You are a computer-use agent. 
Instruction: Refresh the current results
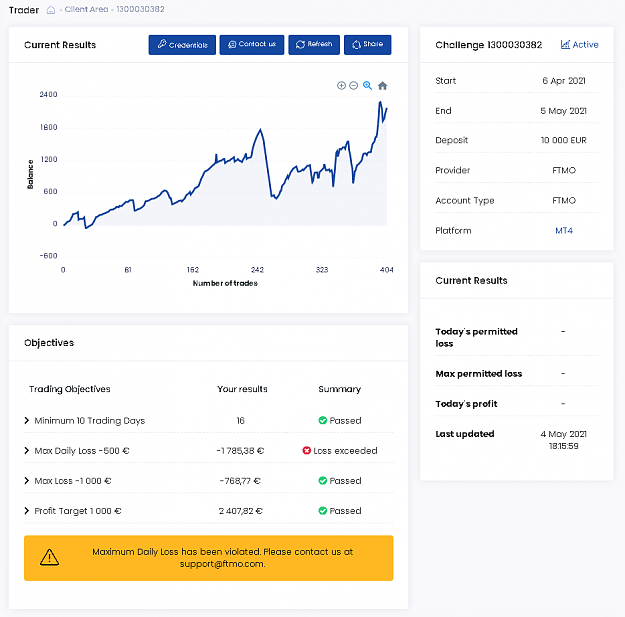pyautogui.click(x=314, y=45)
